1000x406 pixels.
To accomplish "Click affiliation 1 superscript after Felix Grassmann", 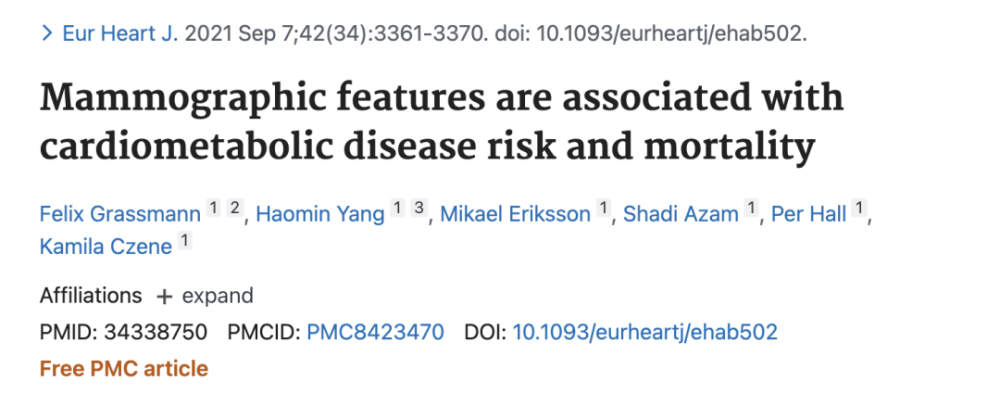I will [212, 210].
